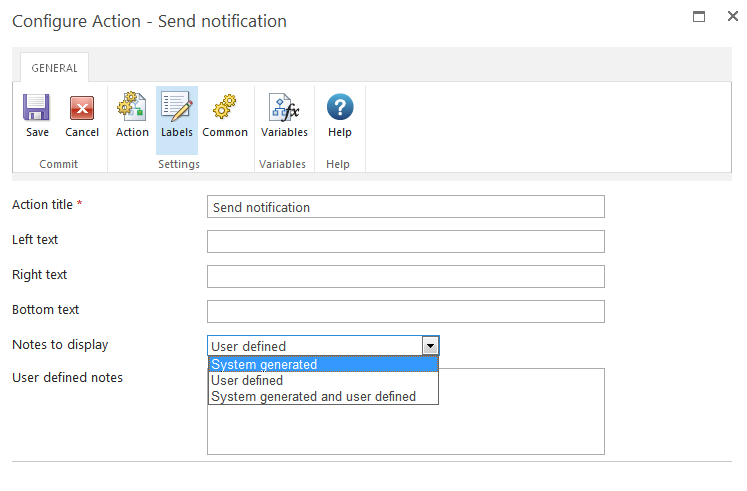Collapse the Notes to display dropdown arrow
The height and width of the screenshot is (491, 747).
[430, 346]
